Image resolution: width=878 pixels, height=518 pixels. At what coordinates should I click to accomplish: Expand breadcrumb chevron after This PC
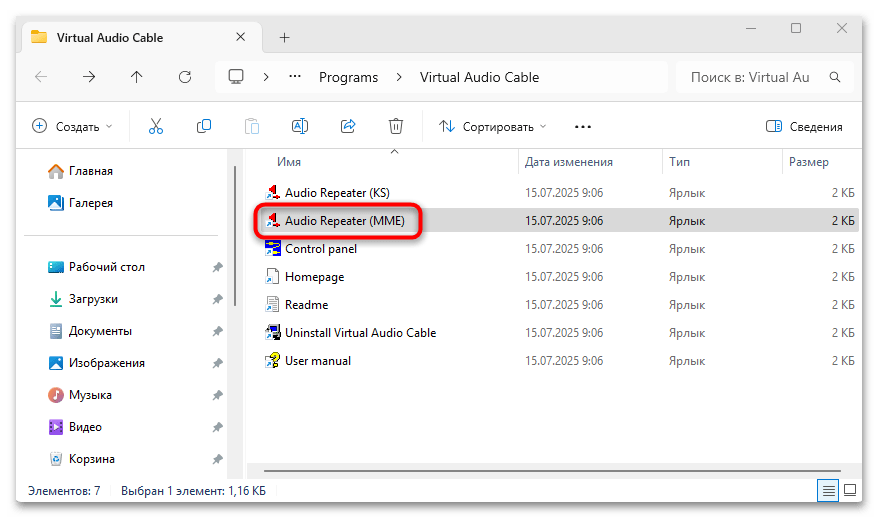point(266,77)
